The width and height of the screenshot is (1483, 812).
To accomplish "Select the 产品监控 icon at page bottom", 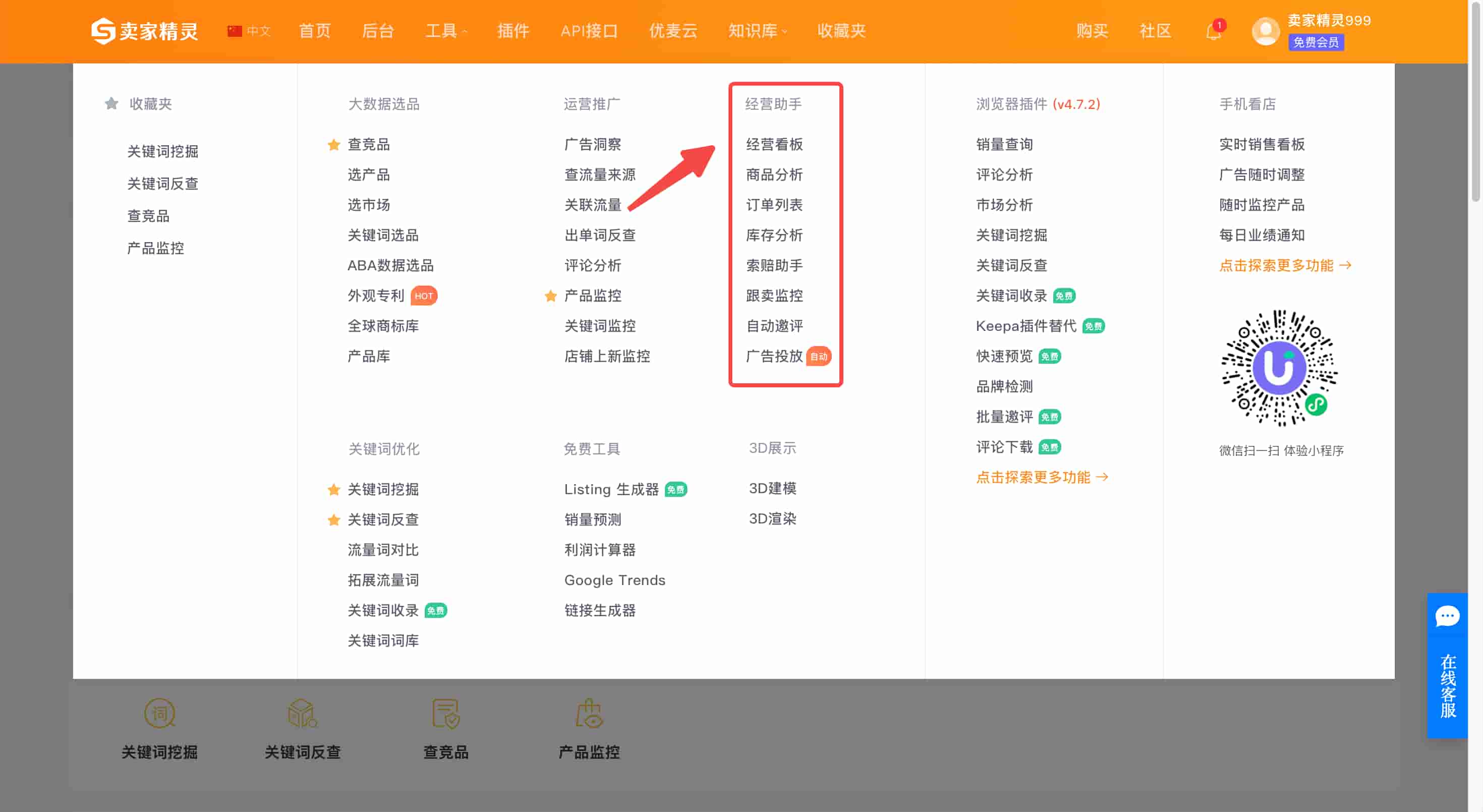I will pyautogui.click(x=588, y=714).
